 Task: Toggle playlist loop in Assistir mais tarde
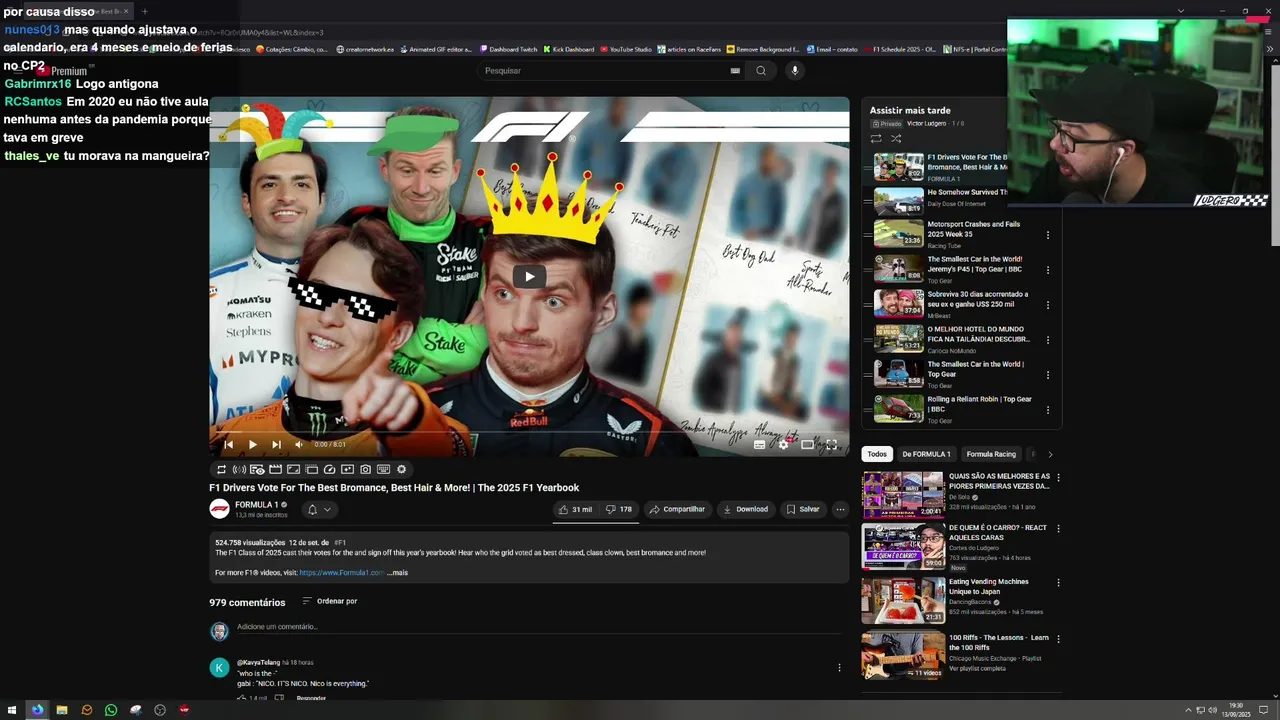click(876, 139)
